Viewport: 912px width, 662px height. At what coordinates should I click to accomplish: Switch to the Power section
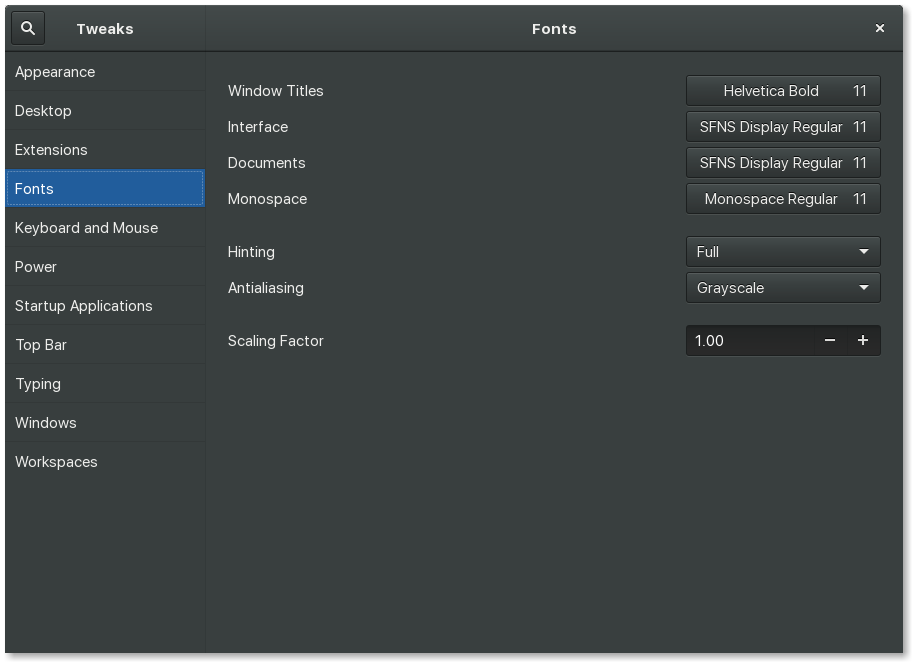point(36,267)
